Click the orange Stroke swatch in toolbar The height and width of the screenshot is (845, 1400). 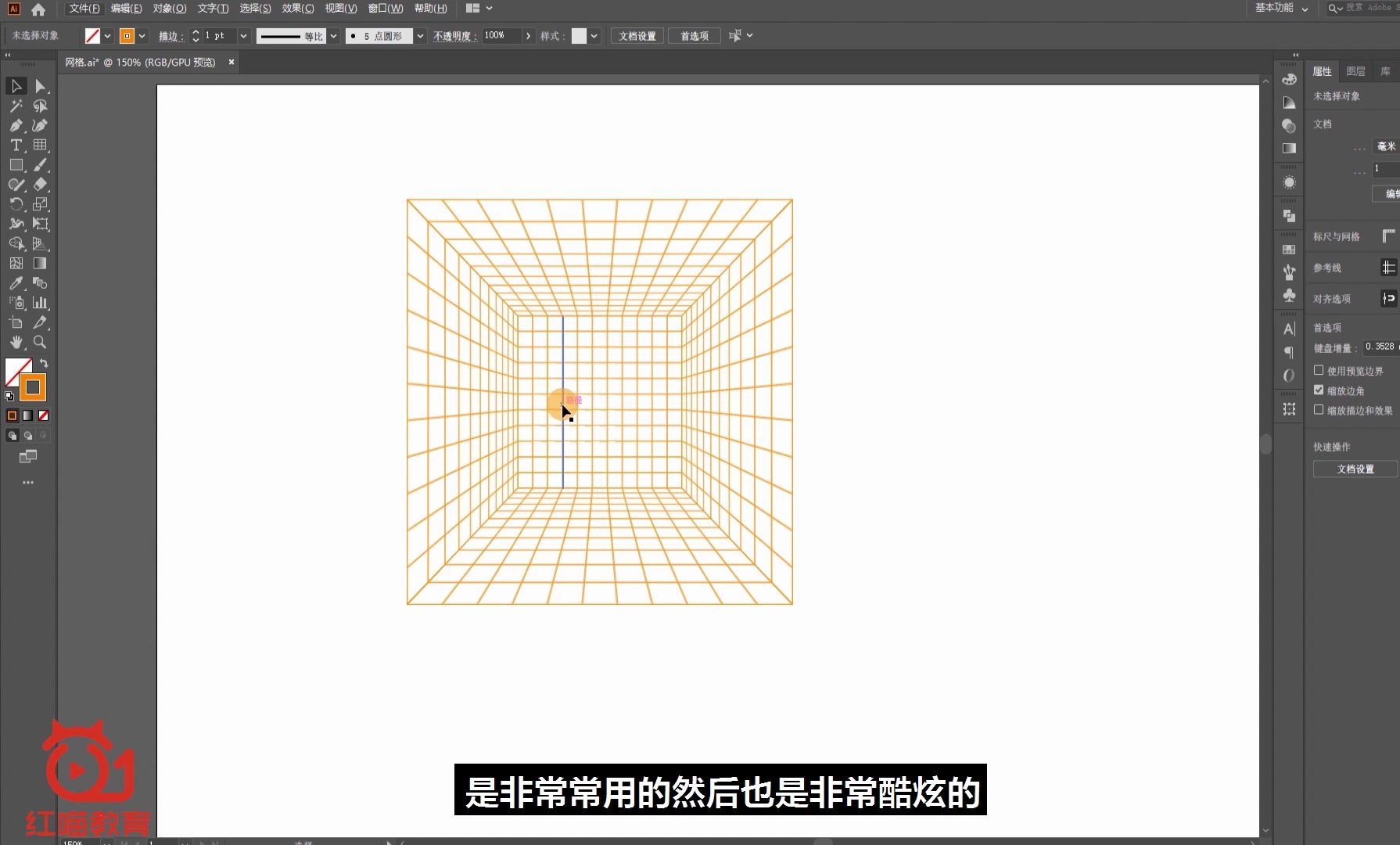(x=33, y=387)
